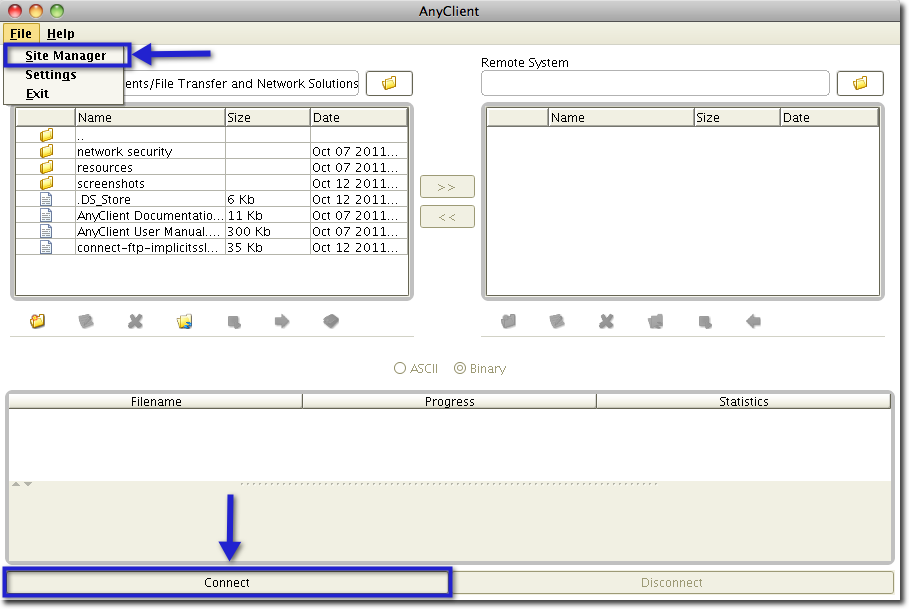Click folder icon beside screenshots
Image resolution: width=910 pixels, height=610 pixels.
(46, 183)
